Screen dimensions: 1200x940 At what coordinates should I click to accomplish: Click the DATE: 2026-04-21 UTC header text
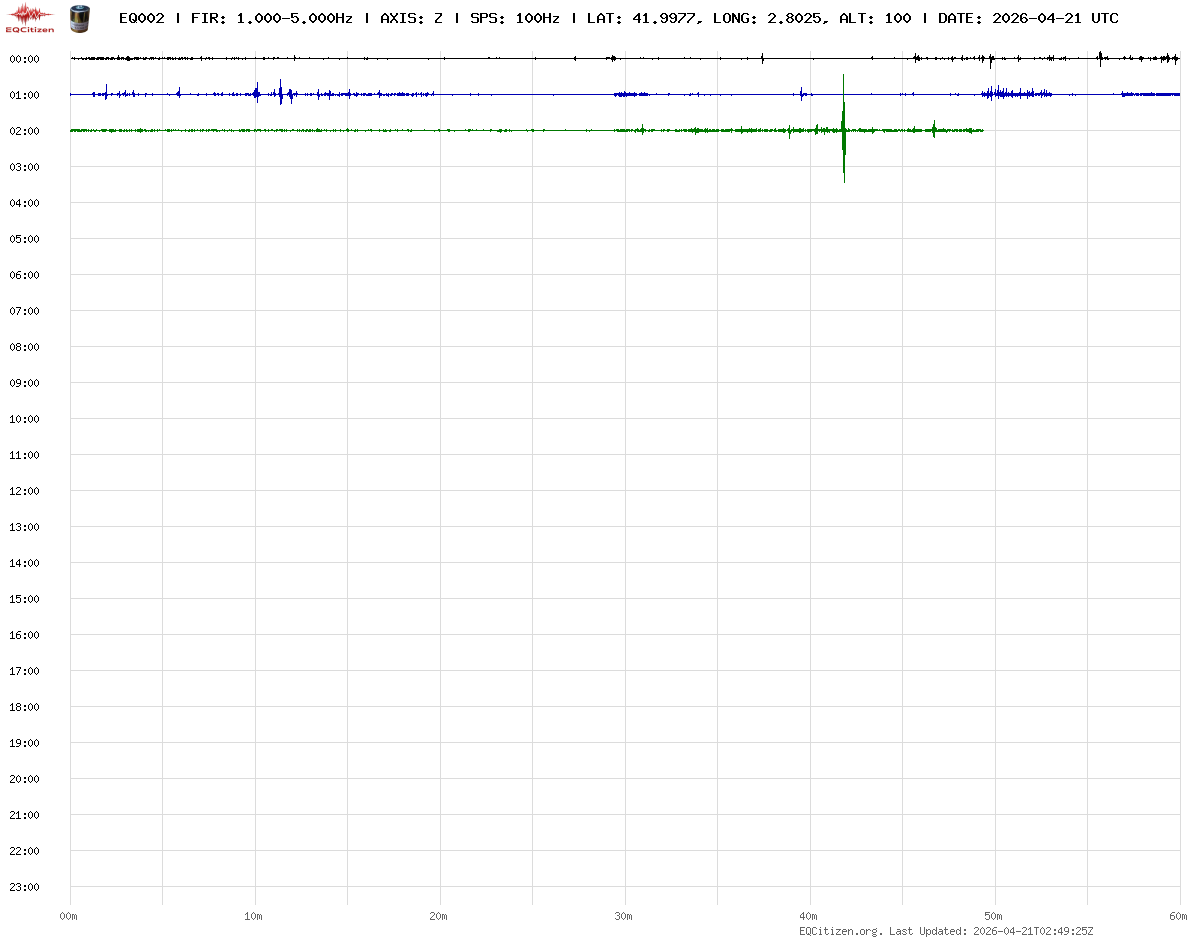tap(1028, 18)
